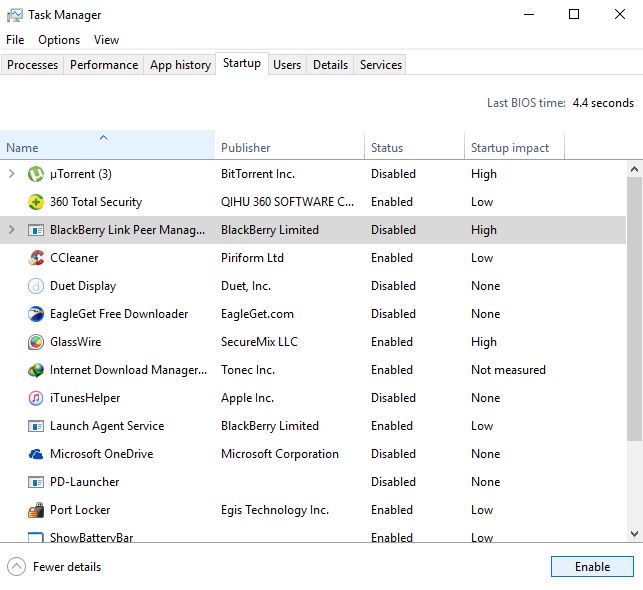Expand the µTorrent (3) group
The width and height of the screenshot is (643, 590).
[x=11, y=174]
